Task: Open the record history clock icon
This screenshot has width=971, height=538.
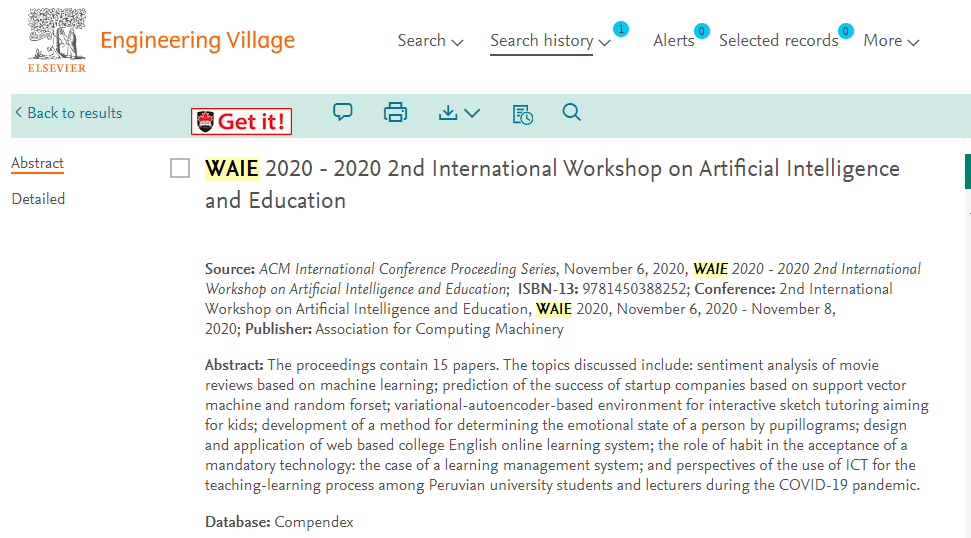Action: (522, 114)
